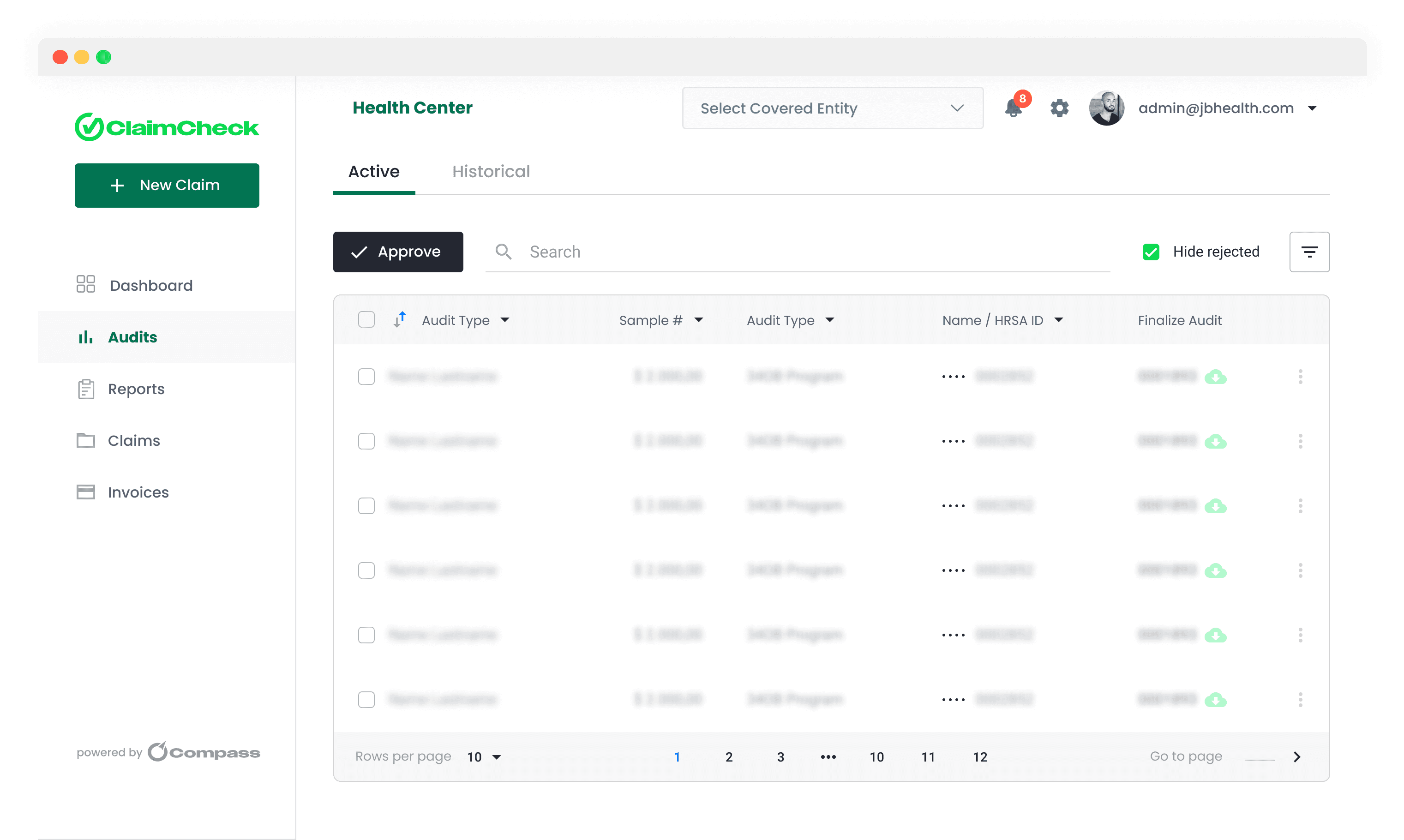Click the user profile avatar
Screen dimensions: 1404x840
pyautogui.click(x=1106, y=108)
